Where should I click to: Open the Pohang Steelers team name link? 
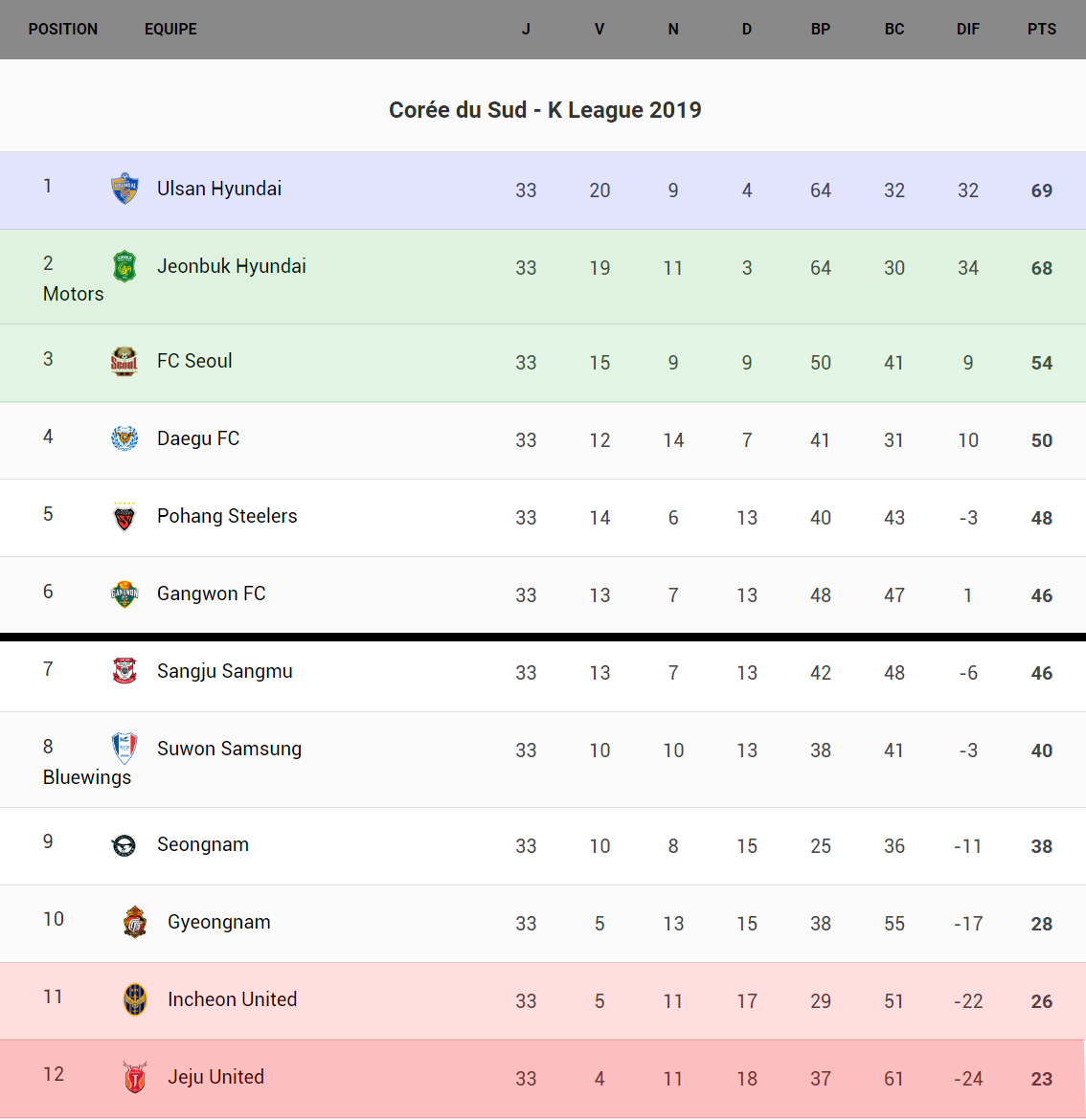(227, 516)
